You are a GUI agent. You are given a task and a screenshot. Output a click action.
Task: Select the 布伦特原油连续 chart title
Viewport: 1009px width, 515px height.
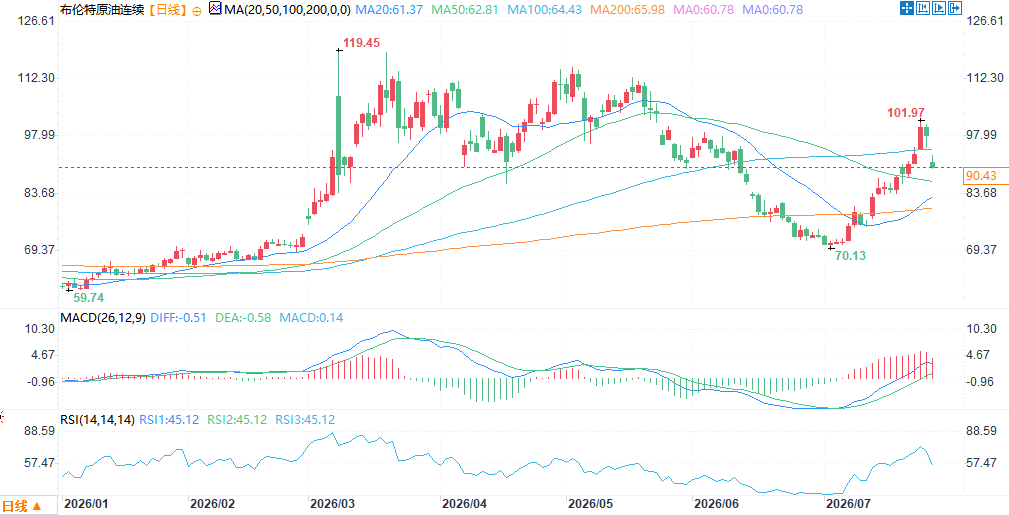point(102,10)
